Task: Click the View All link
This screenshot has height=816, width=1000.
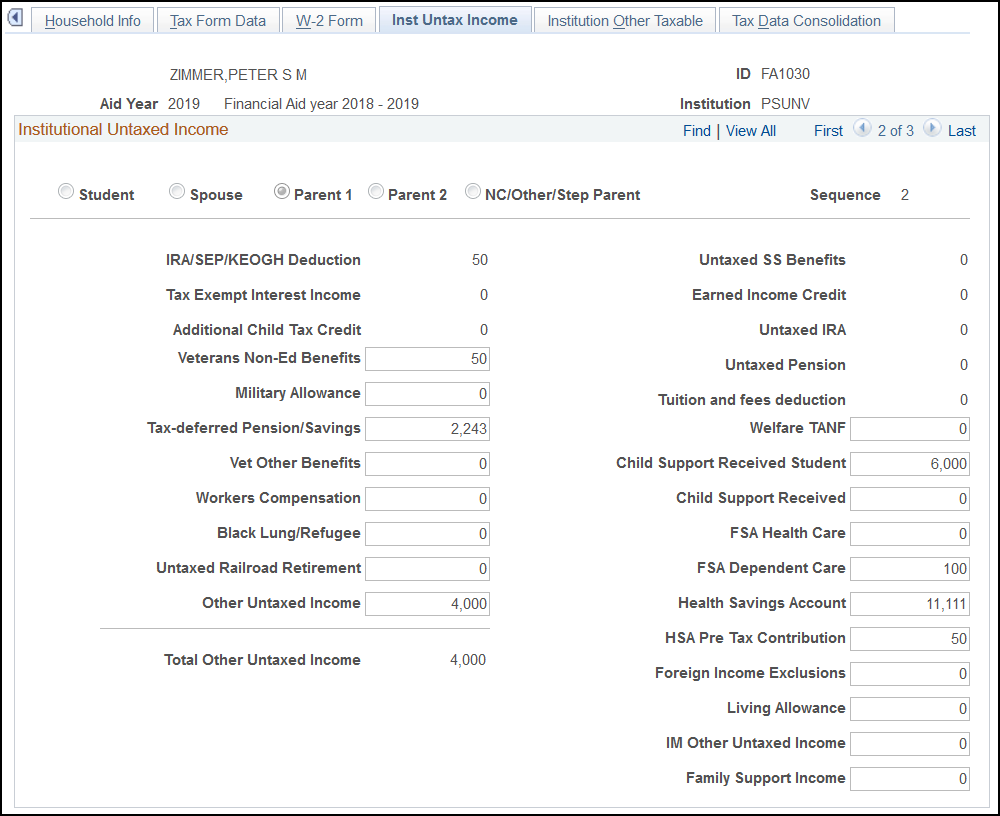Action: pos(750,130)
